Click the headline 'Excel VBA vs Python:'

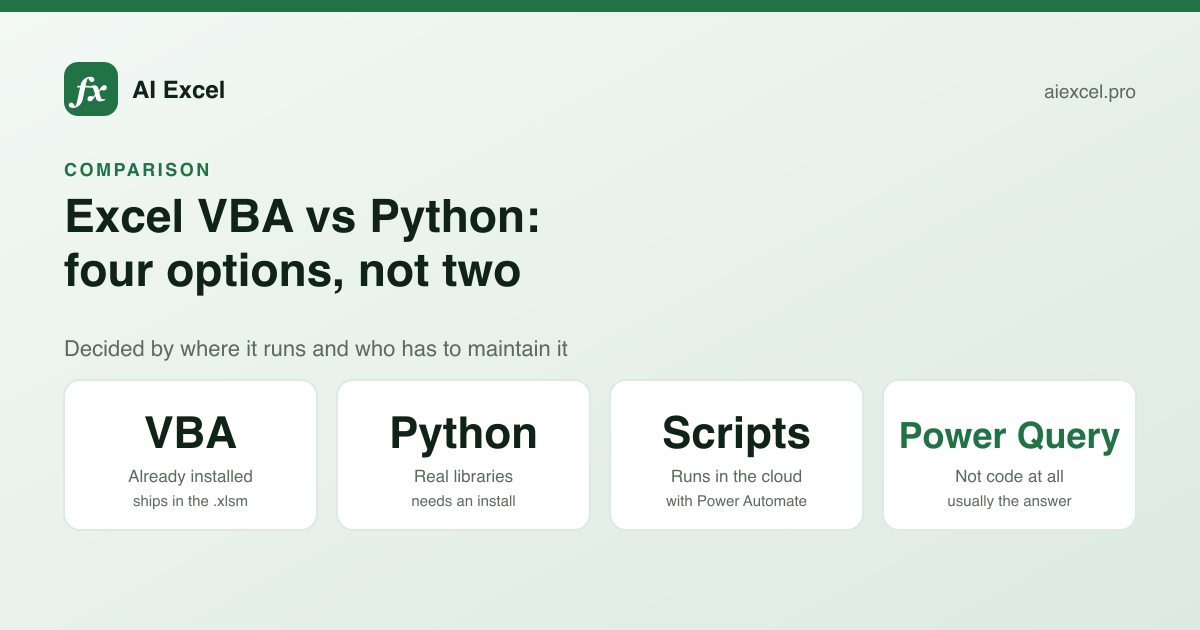(302, 216)
